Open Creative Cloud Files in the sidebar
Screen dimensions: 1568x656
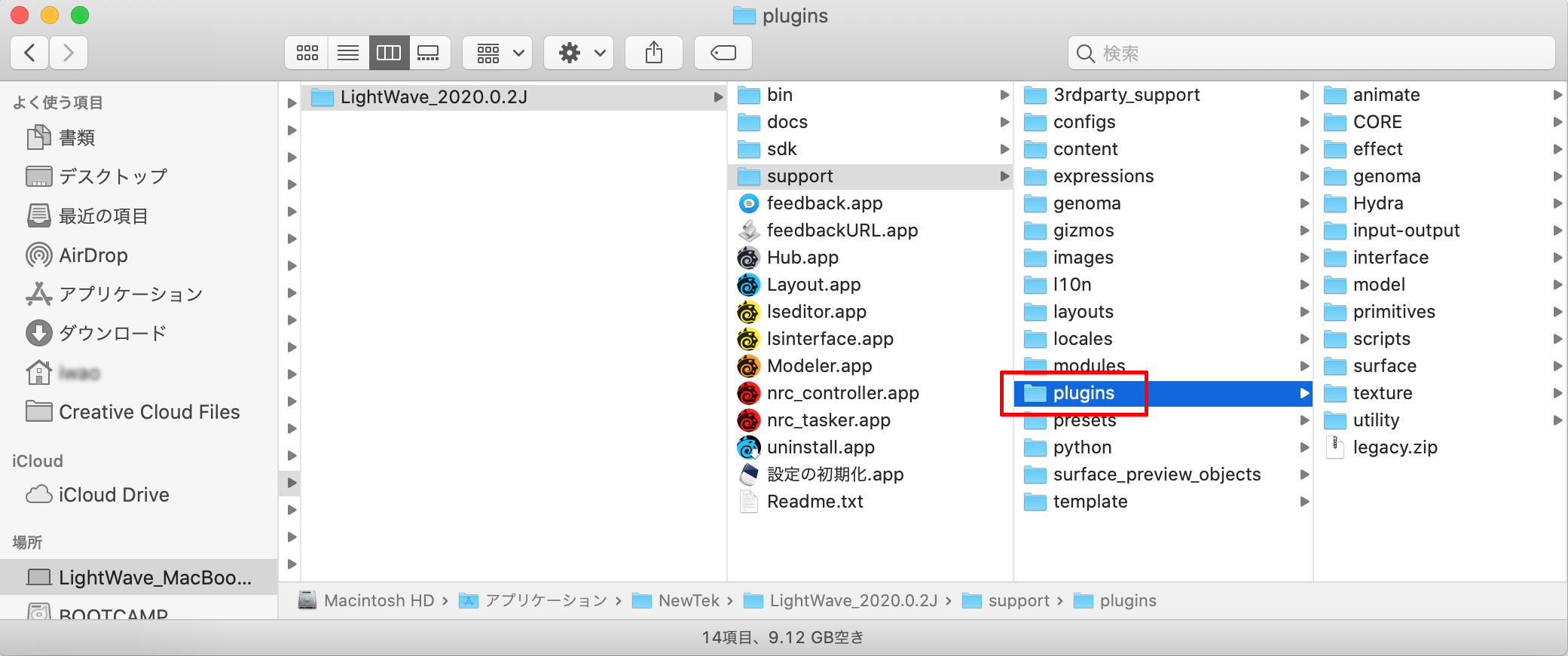[x=139, y=412]
